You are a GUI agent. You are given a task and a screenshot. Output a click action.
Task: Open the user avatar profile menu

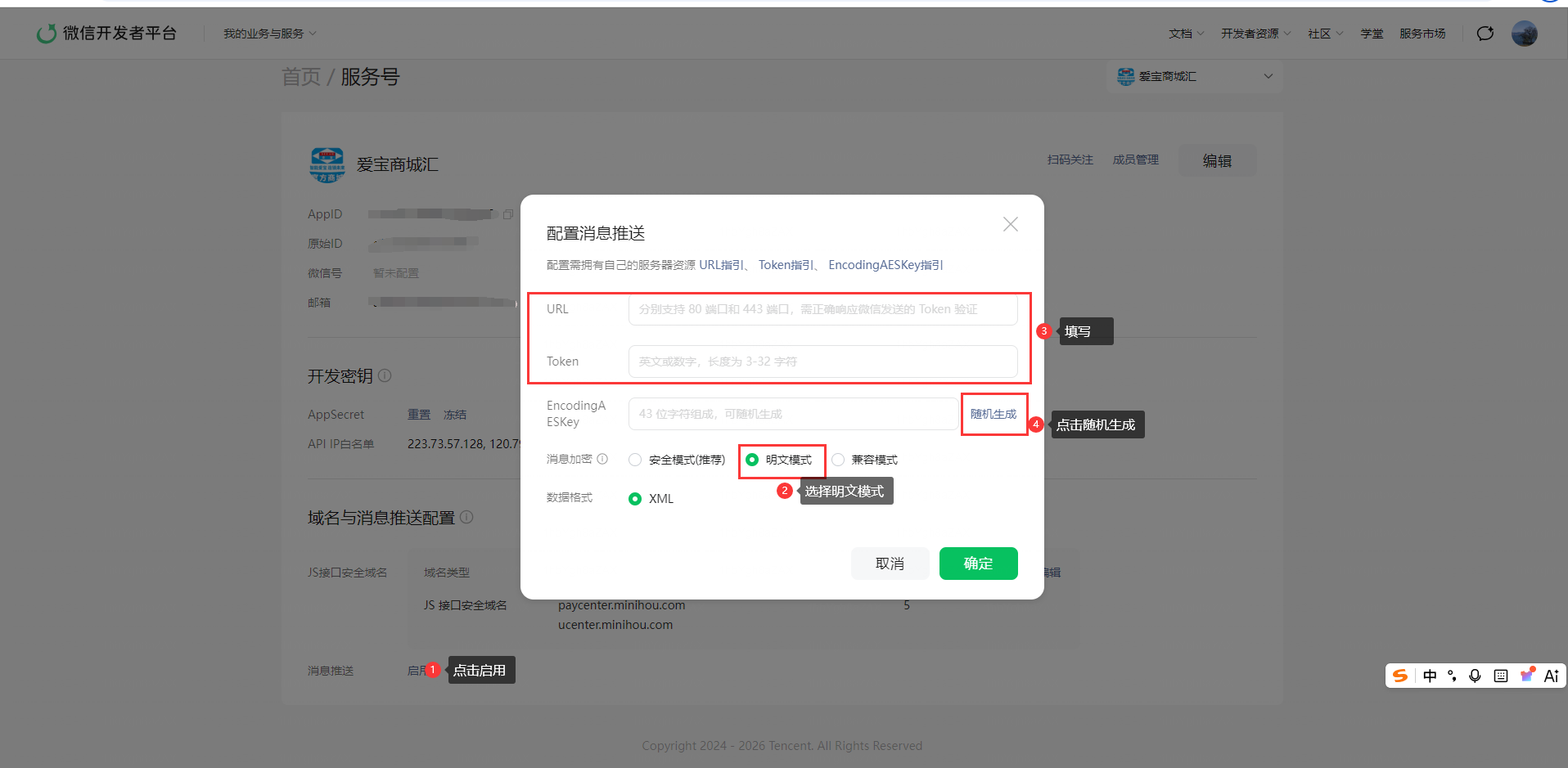(1524, 34)
